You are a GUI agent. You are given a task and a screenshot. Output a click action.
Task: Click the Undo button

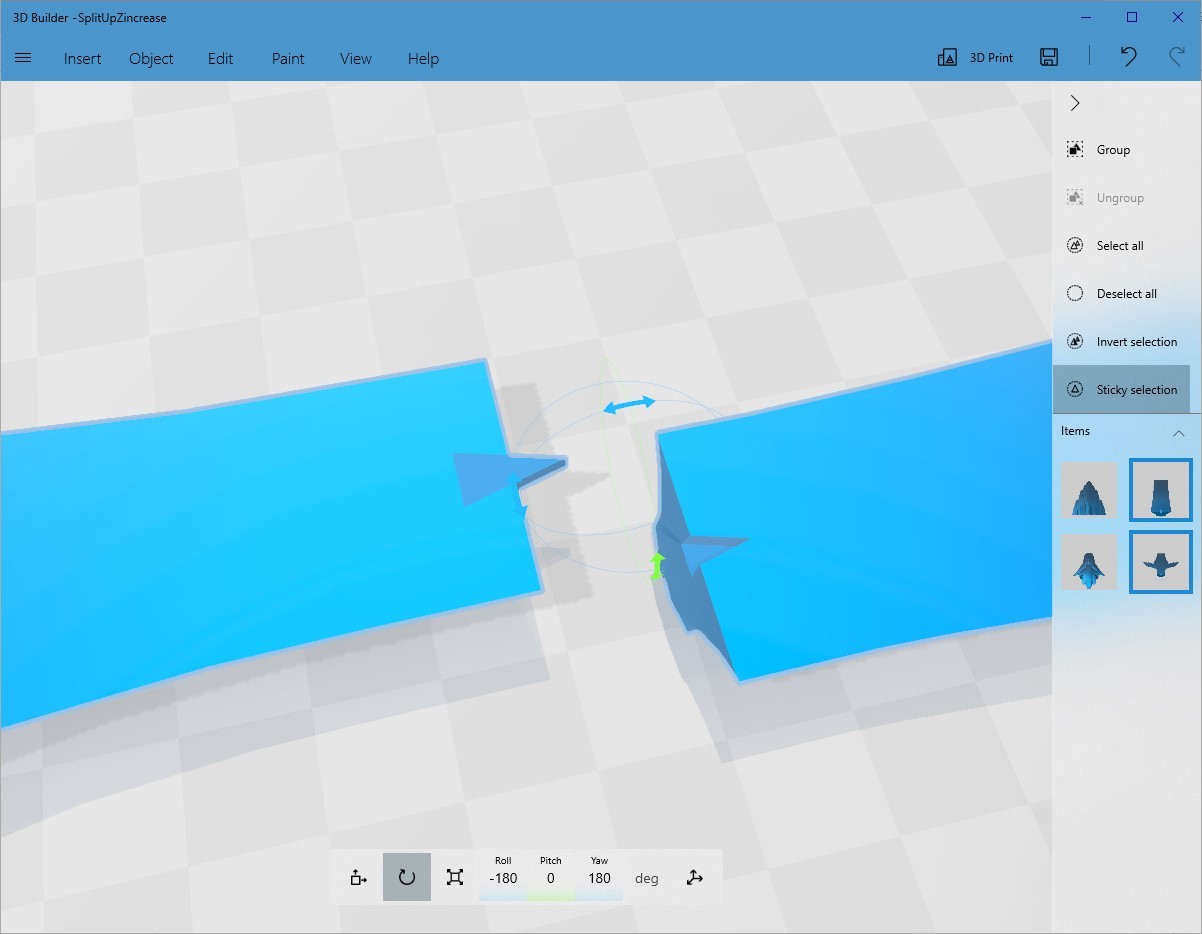click(x=1128, y=57)
